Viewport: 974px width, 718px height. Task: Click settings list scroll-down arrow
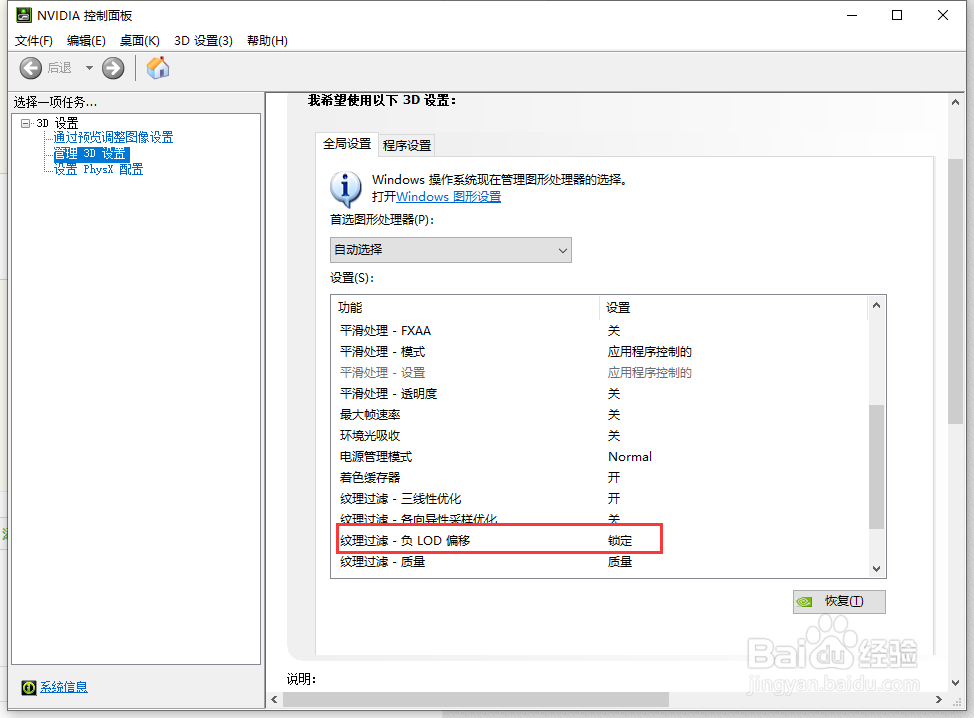tap(876, 568)
